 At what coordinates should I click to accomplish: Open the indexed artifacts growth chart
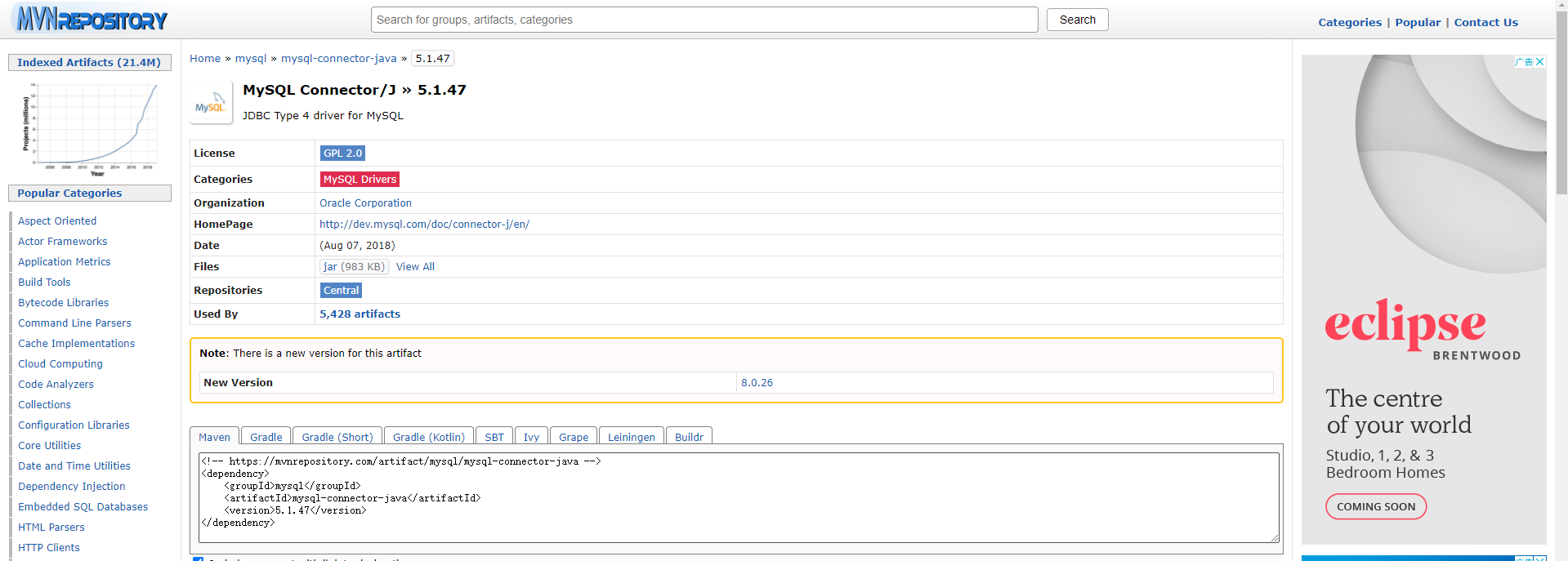[89, 128]
